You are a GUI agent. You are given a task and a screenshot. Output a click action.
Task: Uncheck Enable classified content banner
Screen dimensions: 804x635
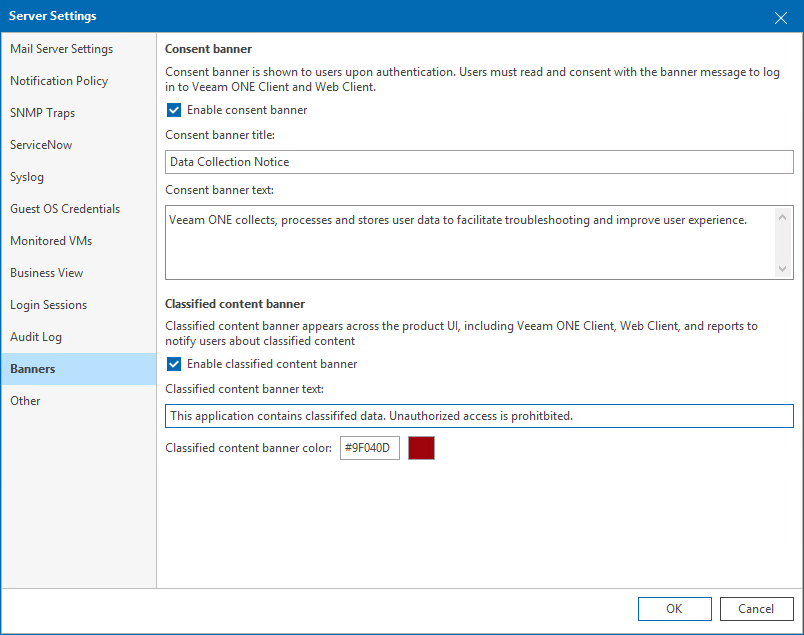coord(173,364)
